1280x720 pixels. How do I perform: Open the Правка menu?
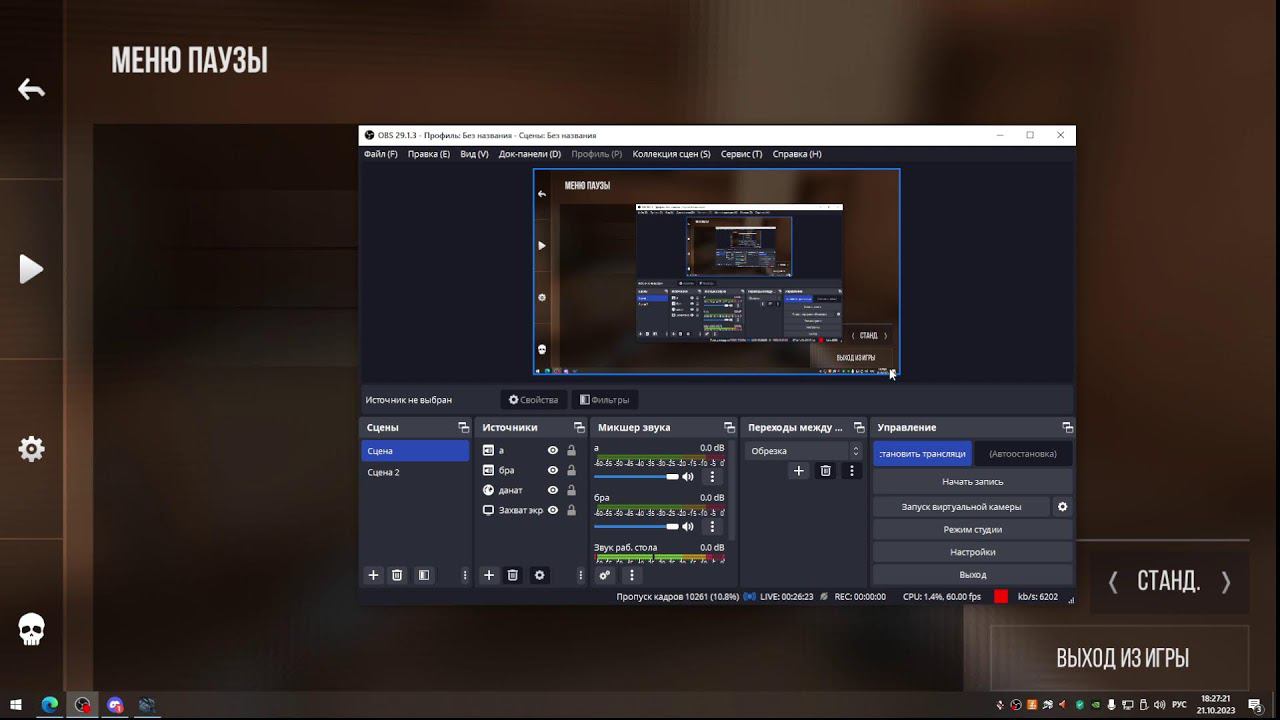point(429,154)
